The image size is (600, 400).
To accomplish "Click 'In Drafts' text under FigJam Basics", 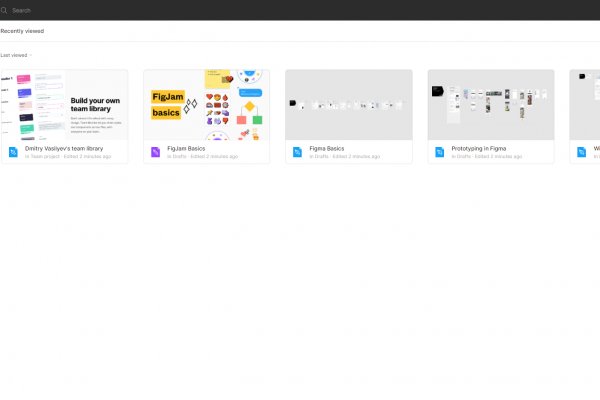I will coord(177,157).
